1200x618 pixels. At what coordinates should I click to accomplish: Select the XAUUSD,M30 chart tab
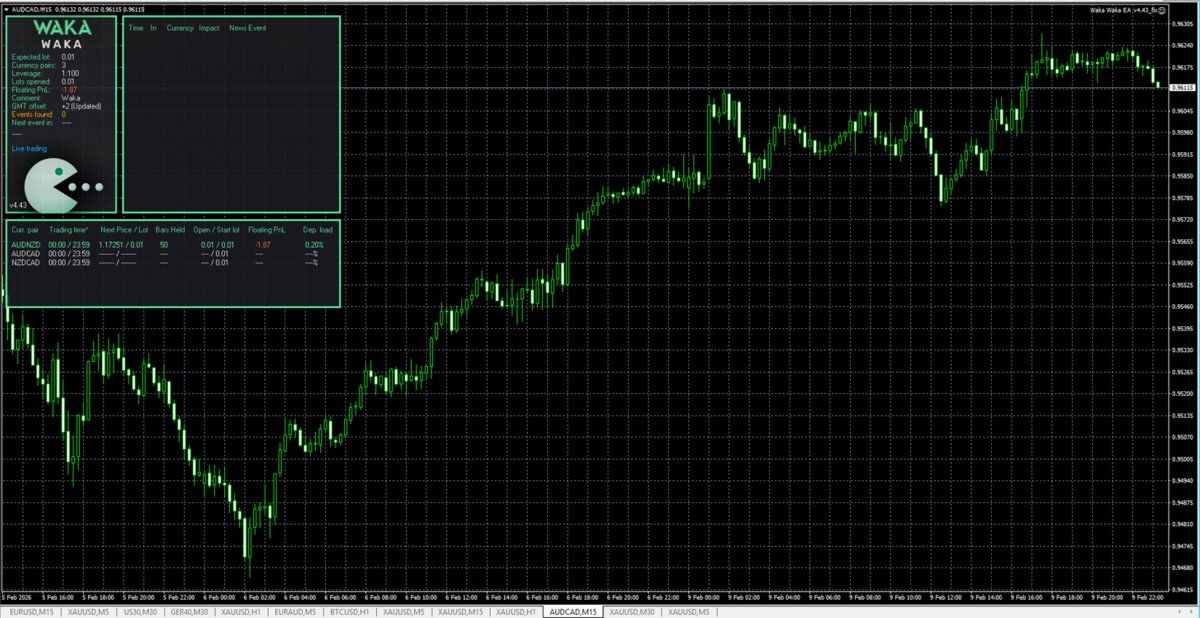click(x=632, y=611)
